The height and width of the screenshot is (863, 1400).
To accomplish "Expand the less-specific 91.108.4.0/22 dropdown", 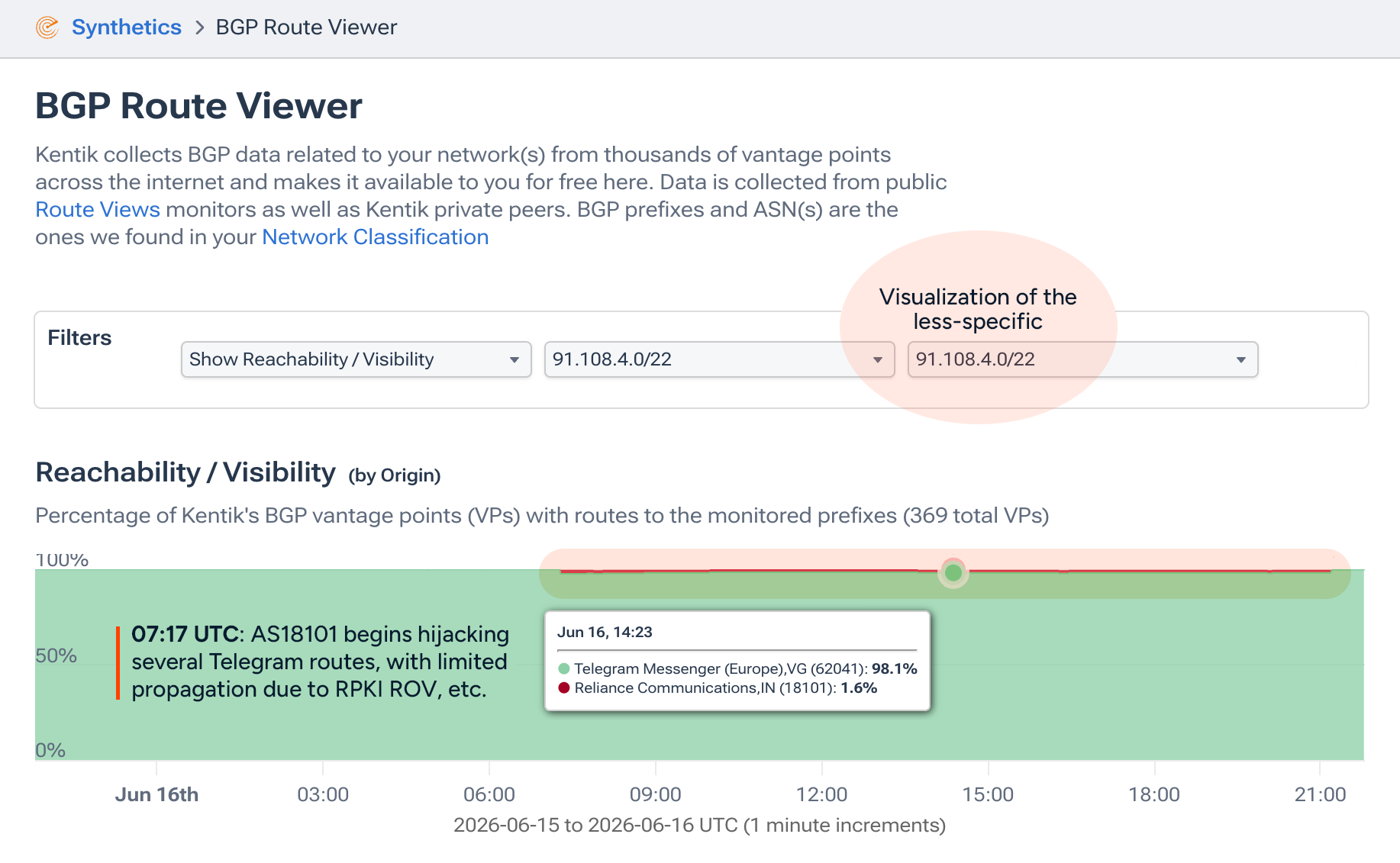I will (1082, 359).
